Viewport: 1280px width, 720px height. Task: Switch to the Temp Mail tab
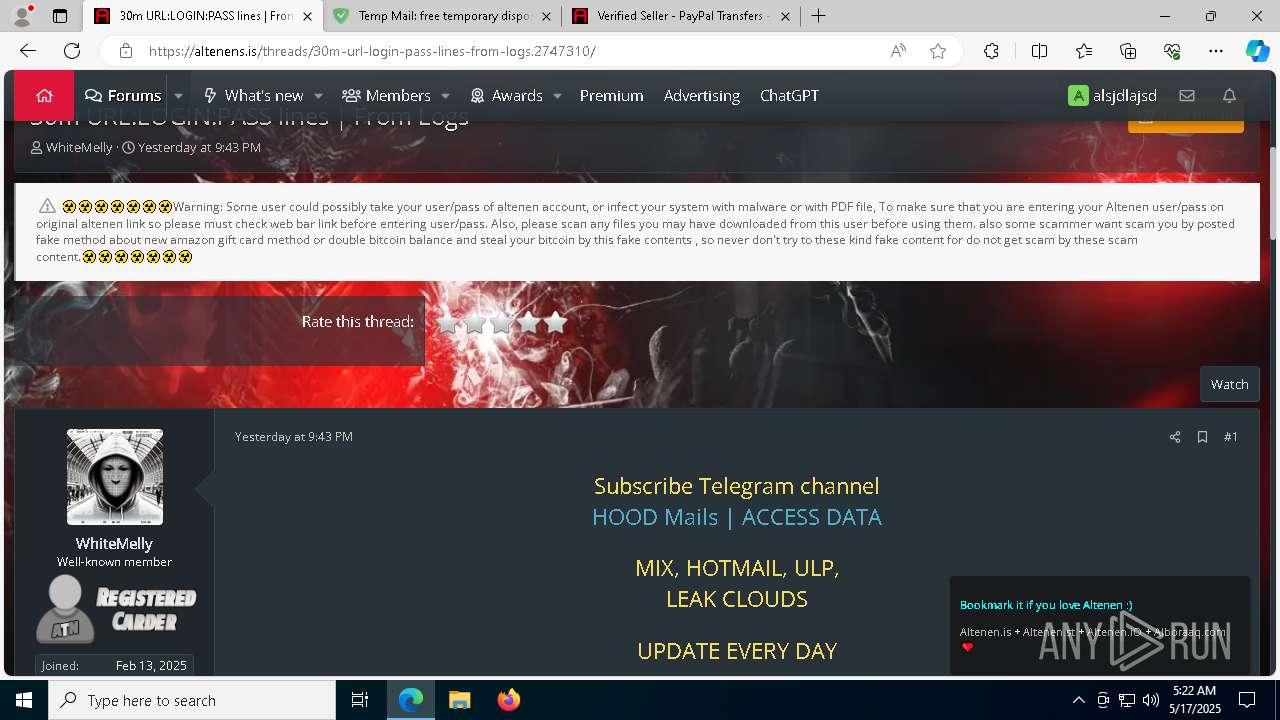tap(440, 16)
